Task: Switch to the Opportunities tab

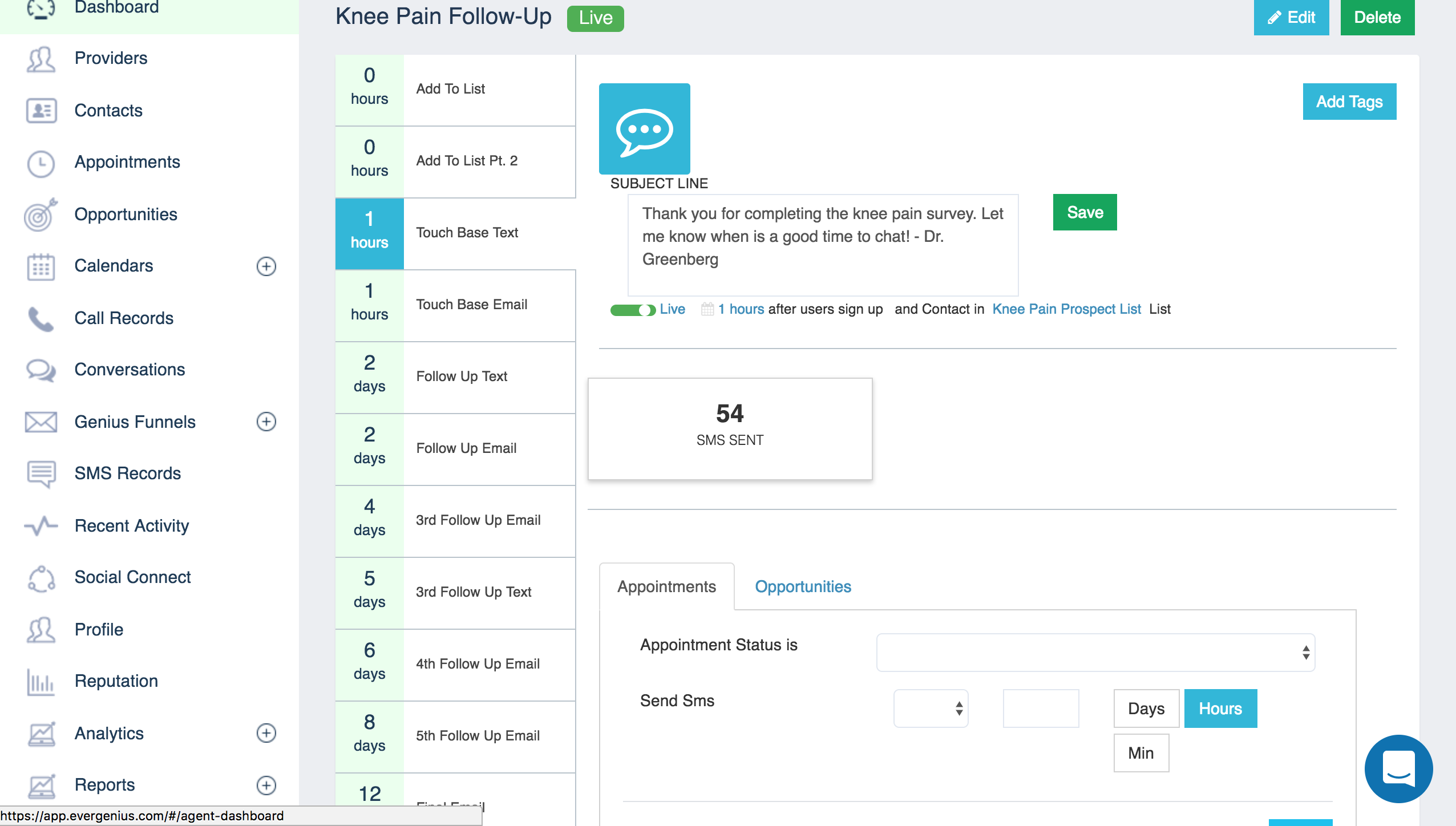Action: pyautogui.click(x=803, y=586)
